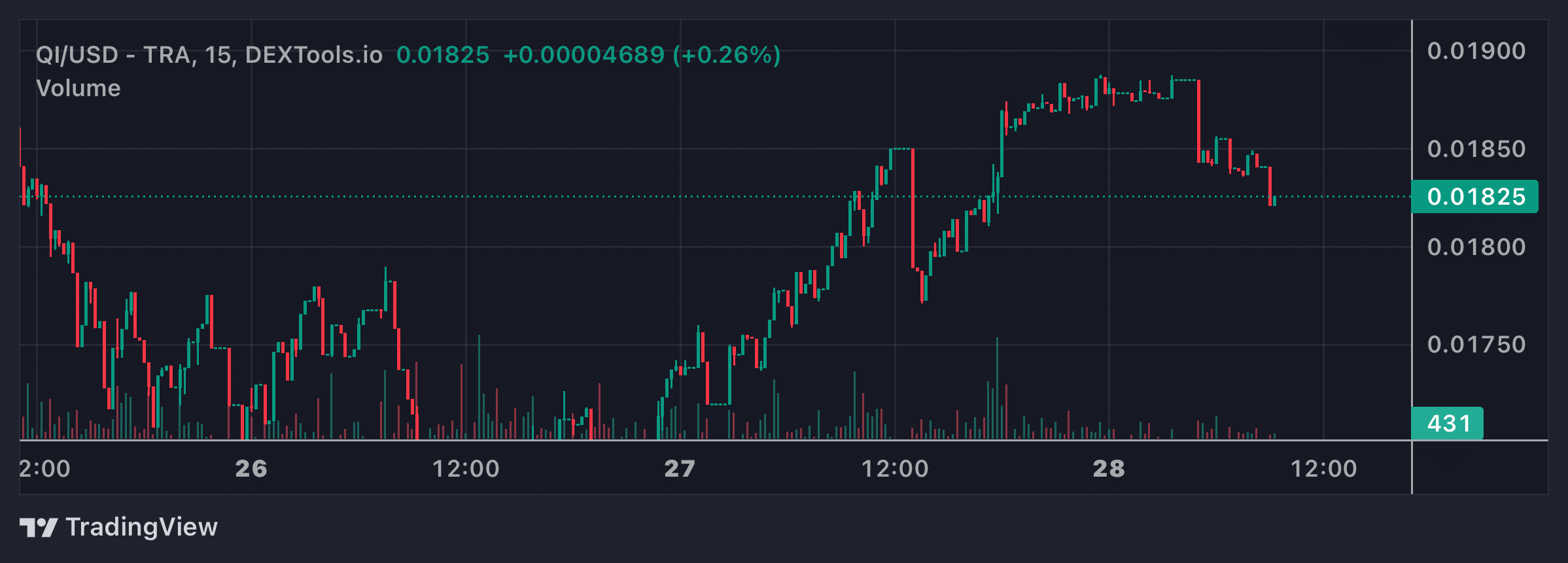Click the green 0.01825 price axis label
This screenshot has width=1568, height=563.
(1475, 197)
